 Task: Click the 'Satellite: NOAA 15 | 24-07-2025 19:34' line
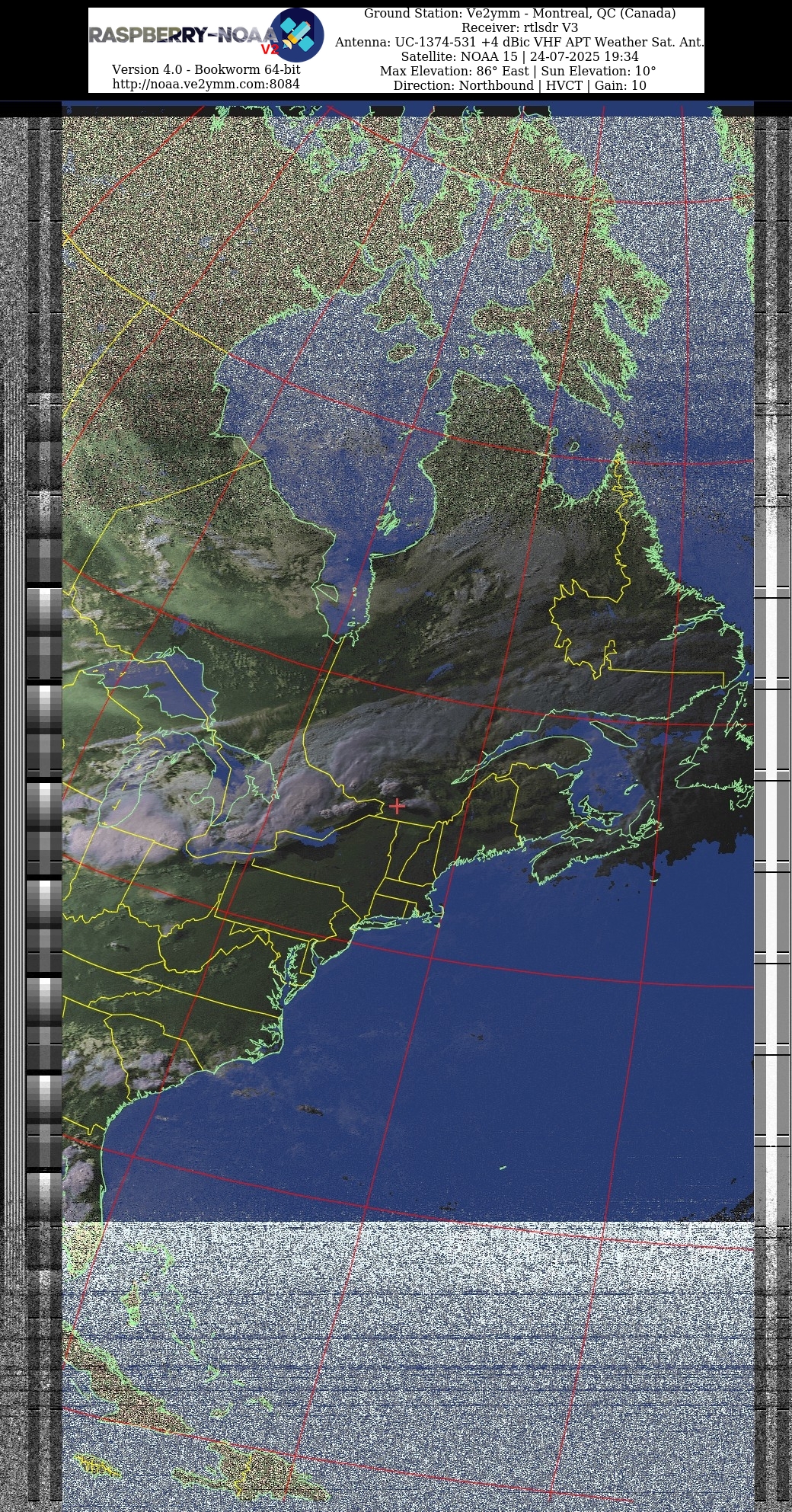point(519,56)
